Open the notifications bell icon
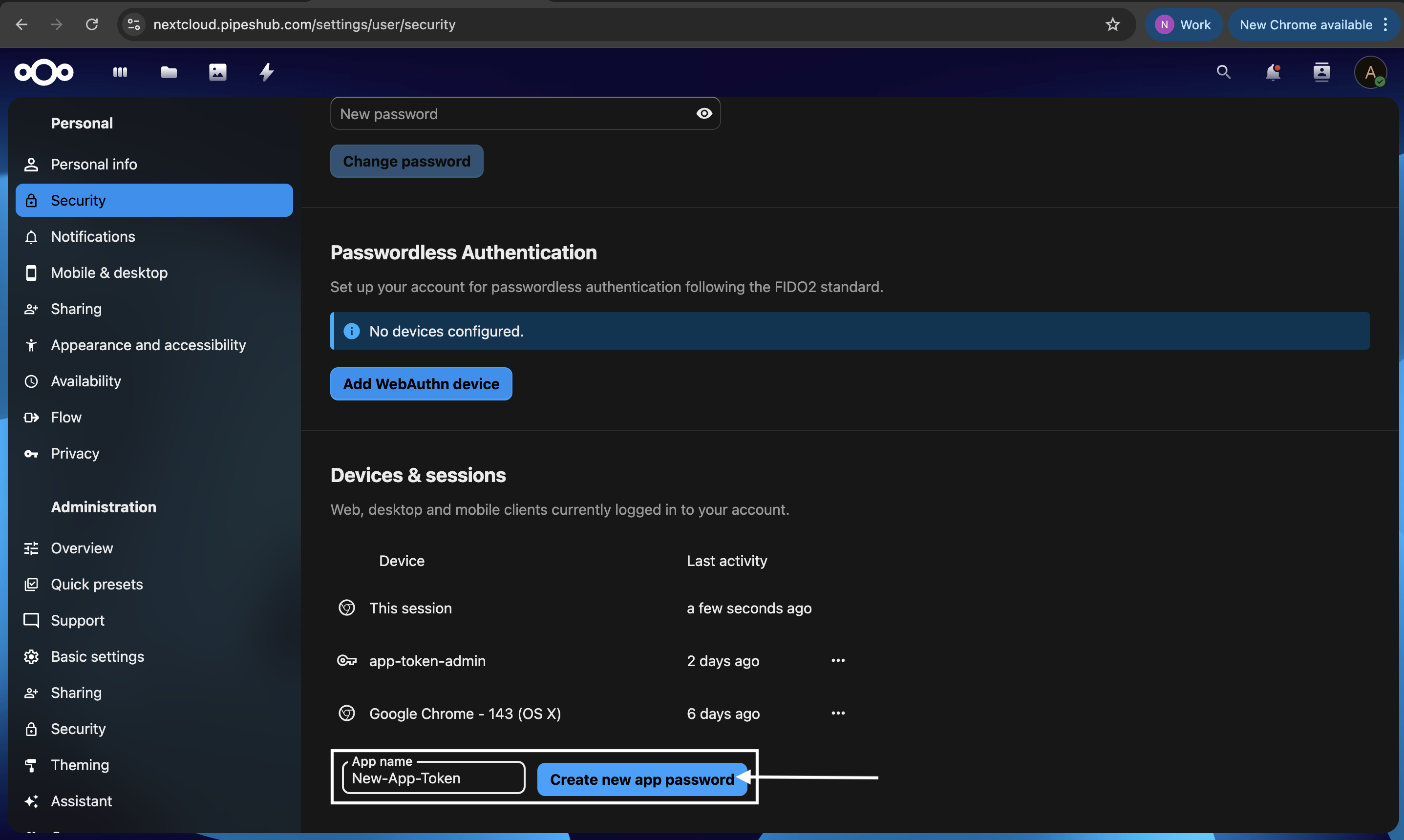Image resolution: width=1404 pixels, height=840 pixels. [x=1272, y=72]
